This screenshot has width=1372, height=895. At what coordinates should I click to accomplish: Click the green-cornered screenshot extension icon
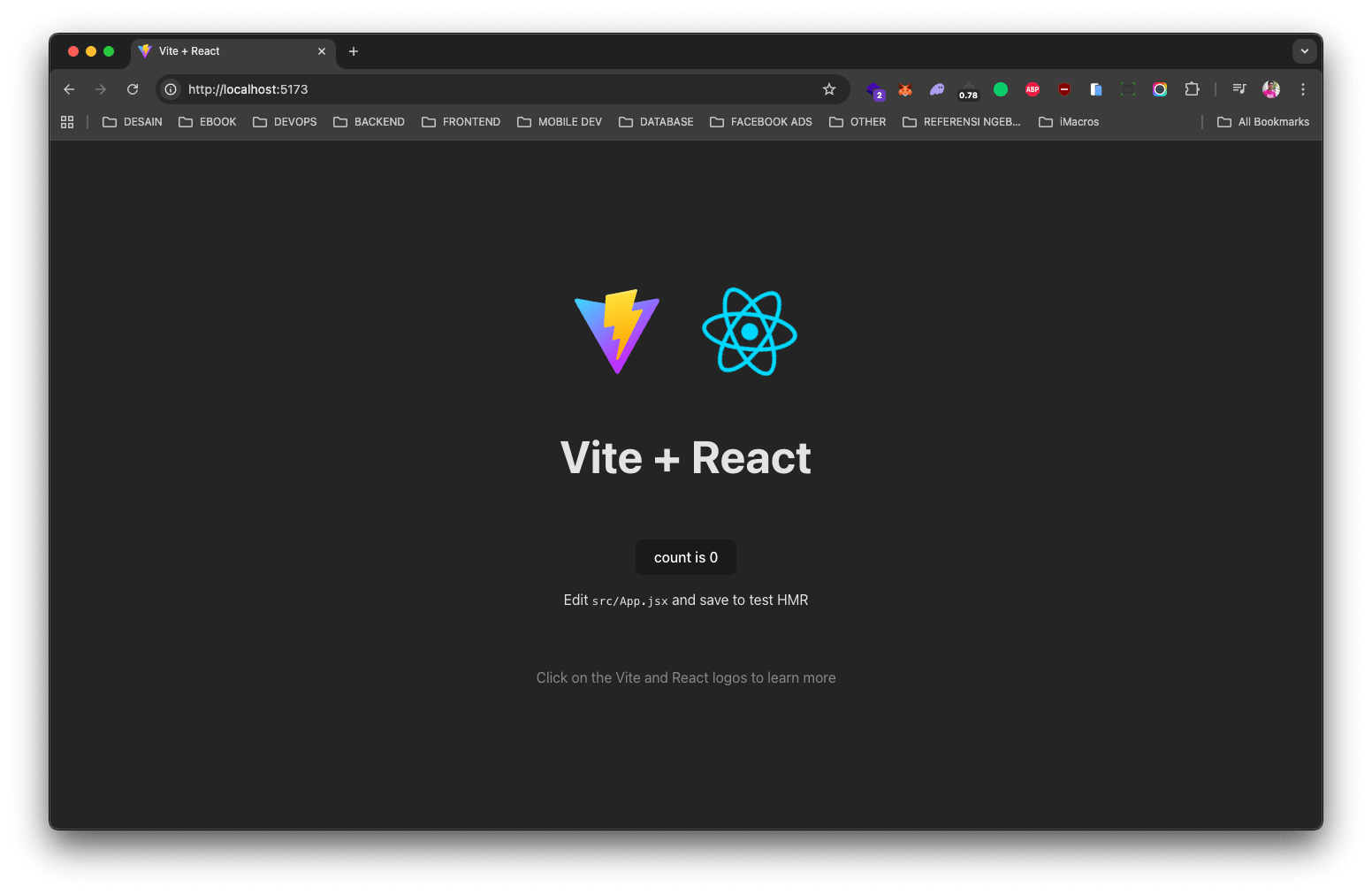pyautogui.click(x=1128, y=89)
